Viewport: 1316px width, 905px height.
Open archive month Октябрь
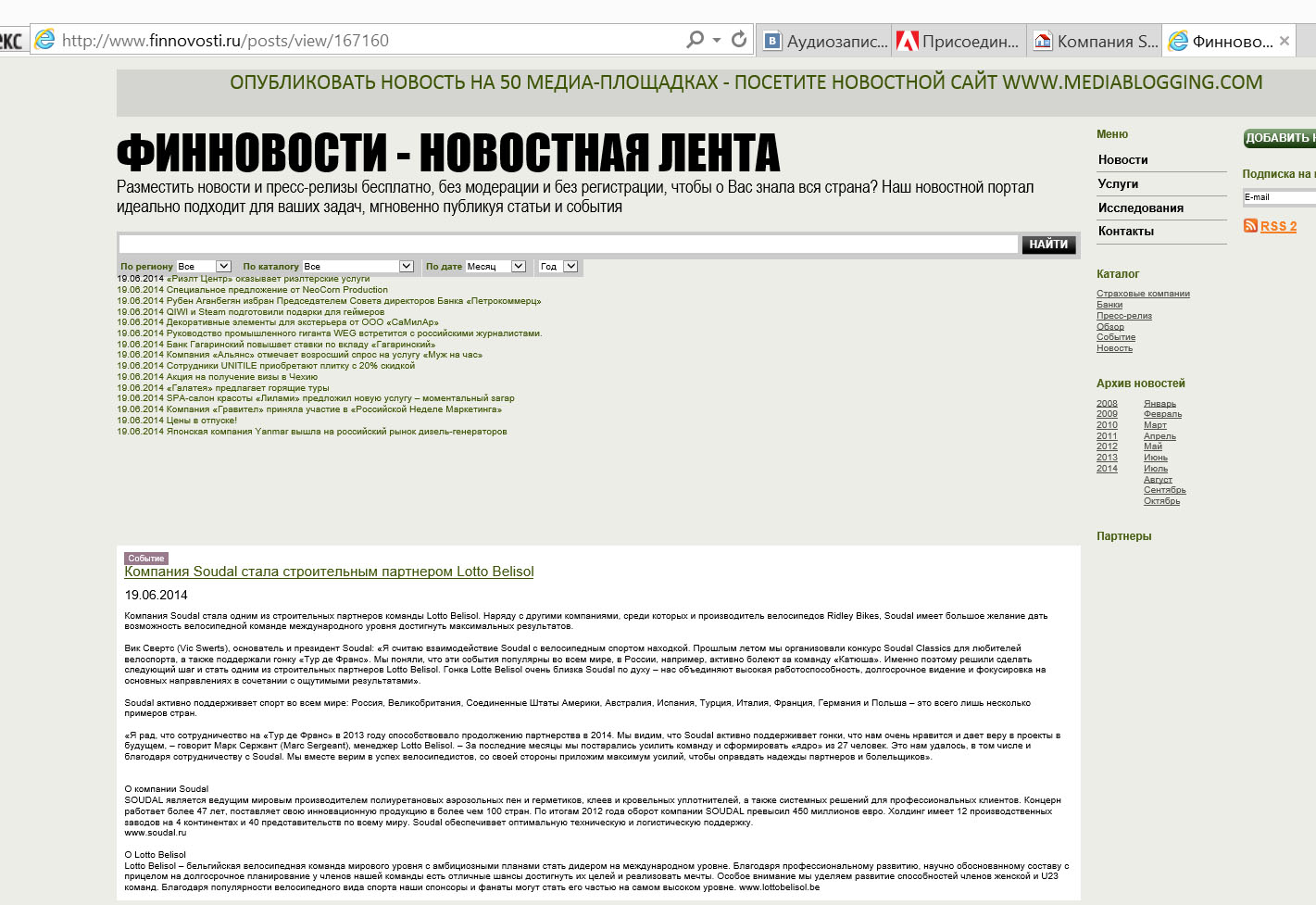click(x=1161, y=500)
